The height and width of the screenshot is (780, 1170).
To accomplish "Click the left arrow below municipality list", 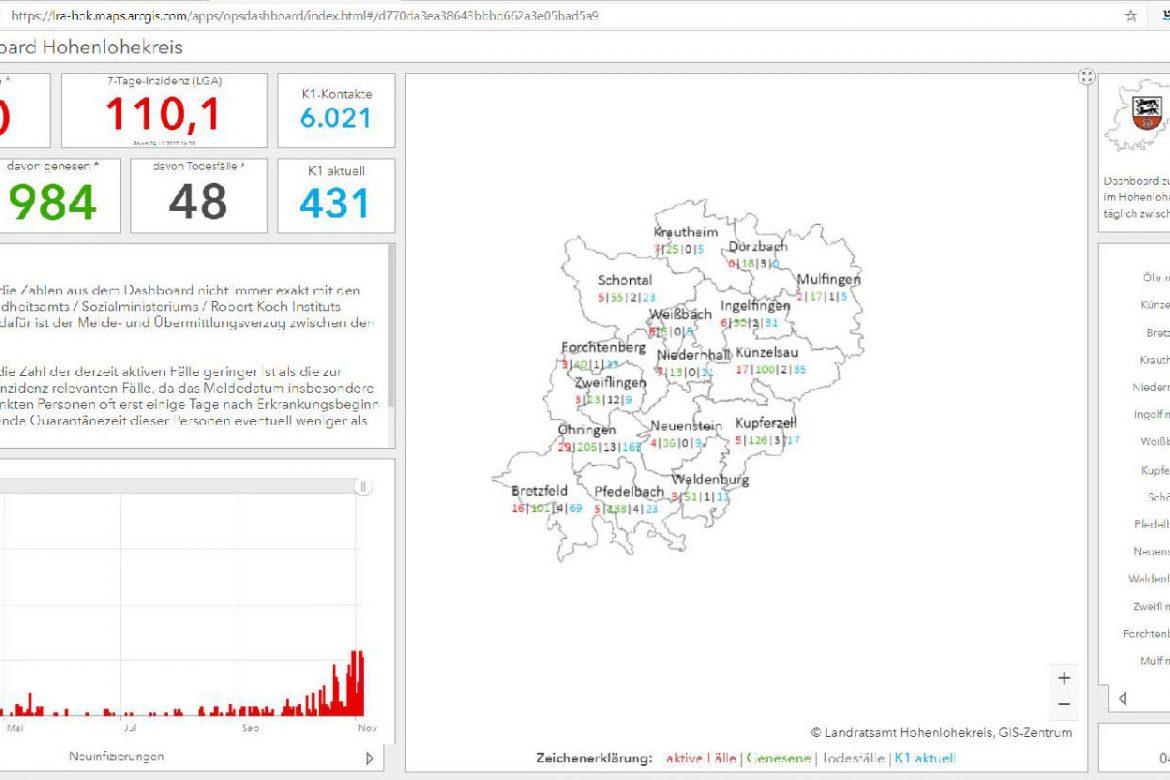I will pyautogui.click(x=1123, y=698).
